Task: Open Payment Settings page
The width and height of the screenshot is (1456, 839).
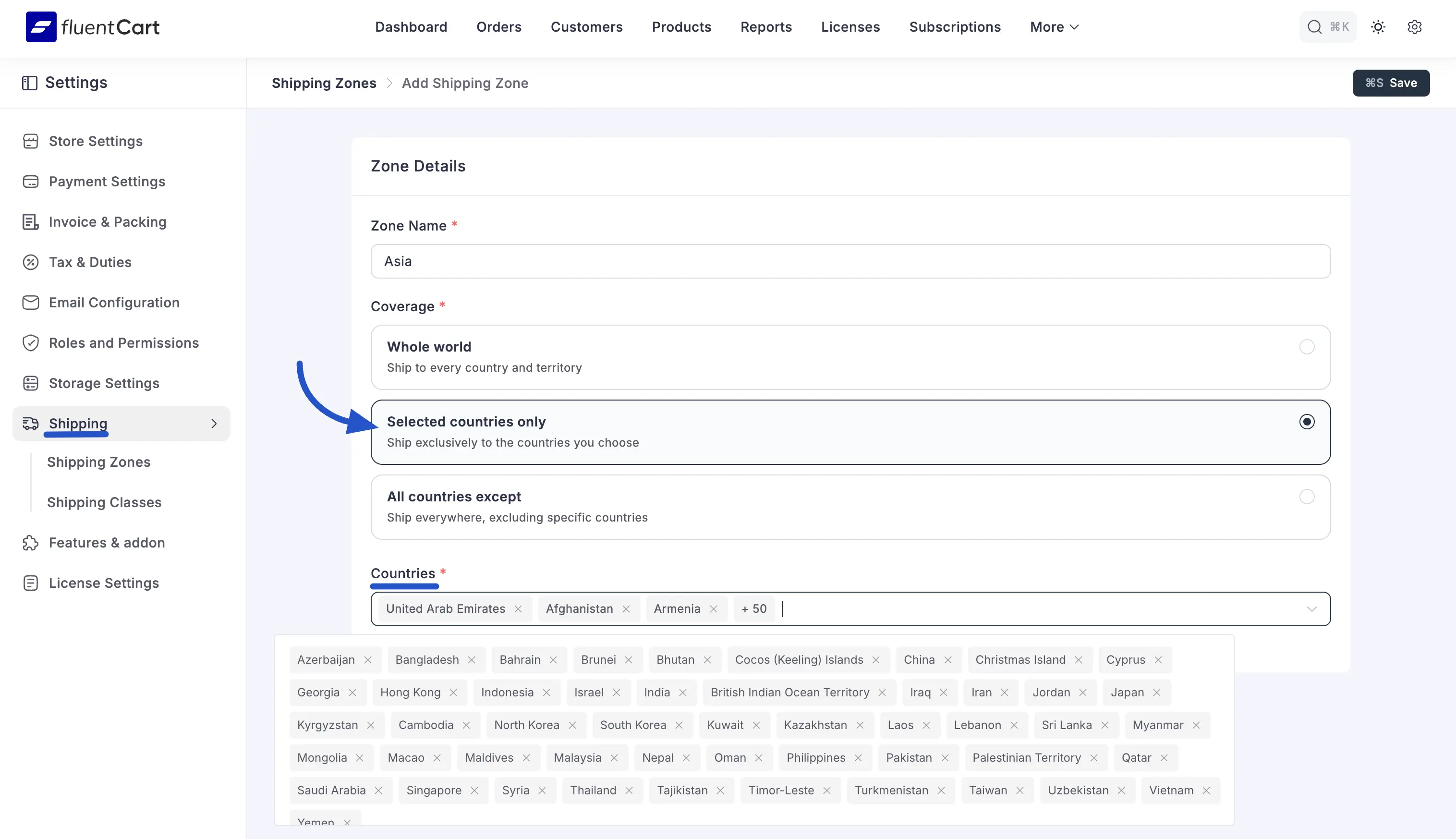Action: click(107, 182)
